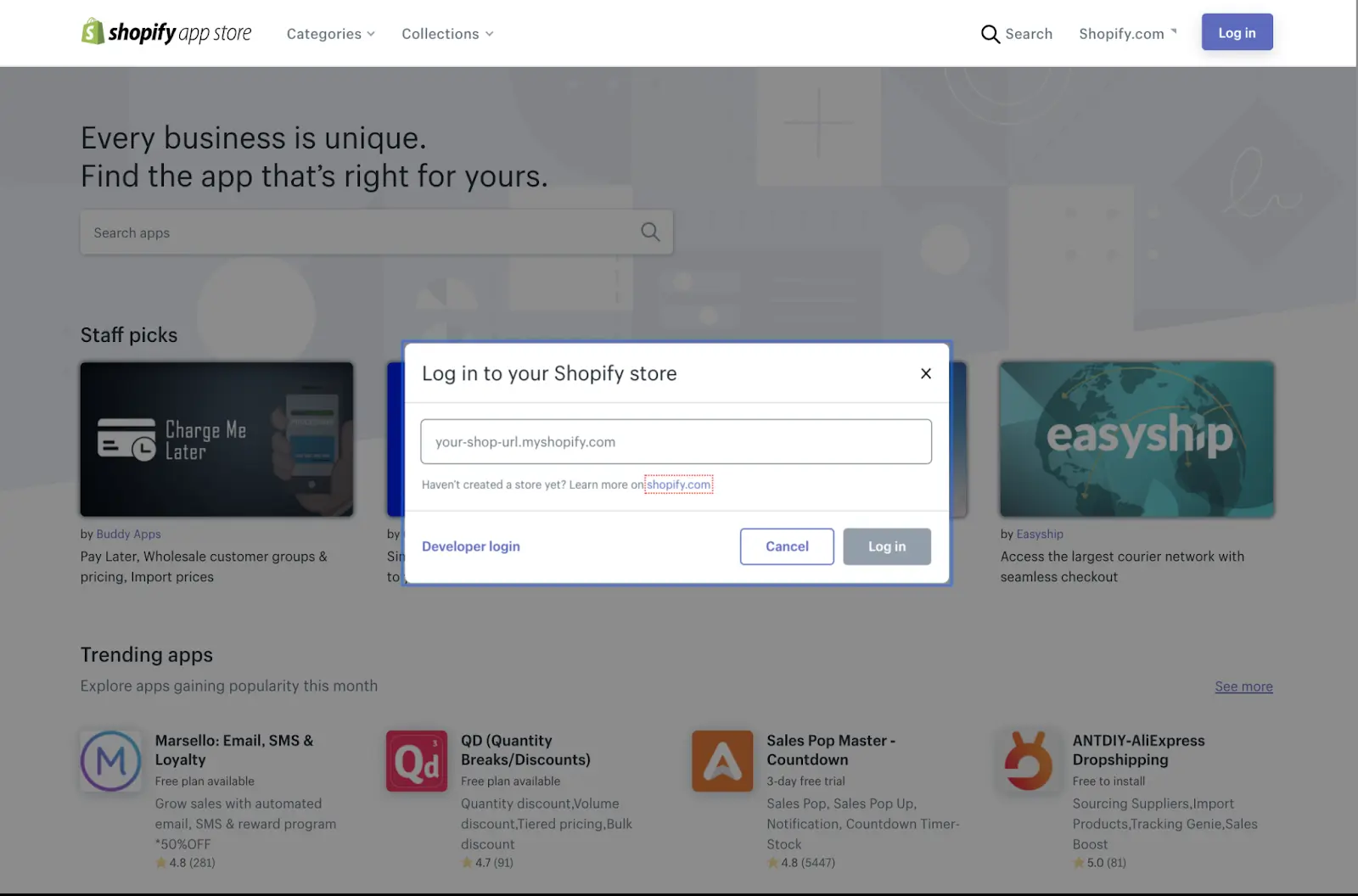This screenshot has width=1358, height=896.
Task: Click the 'Pay Later, Wholesale customer groups' description
Action: click(x=204, y=567)
